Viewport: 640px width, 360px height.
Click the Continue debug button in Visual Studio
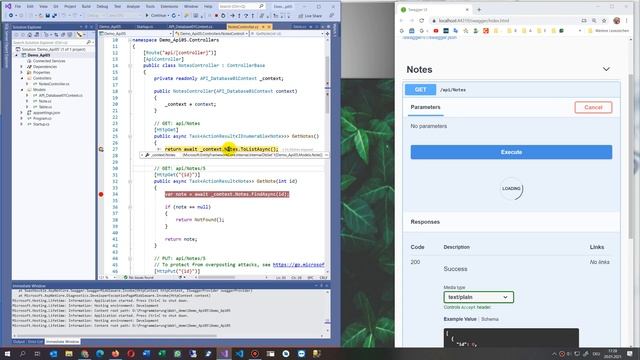[x=156, y=16]
